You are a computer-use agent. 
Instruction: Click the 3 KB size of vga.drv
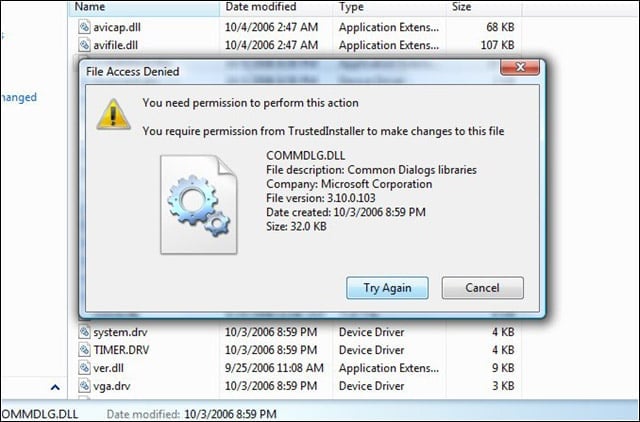click(x=503, y=386)
